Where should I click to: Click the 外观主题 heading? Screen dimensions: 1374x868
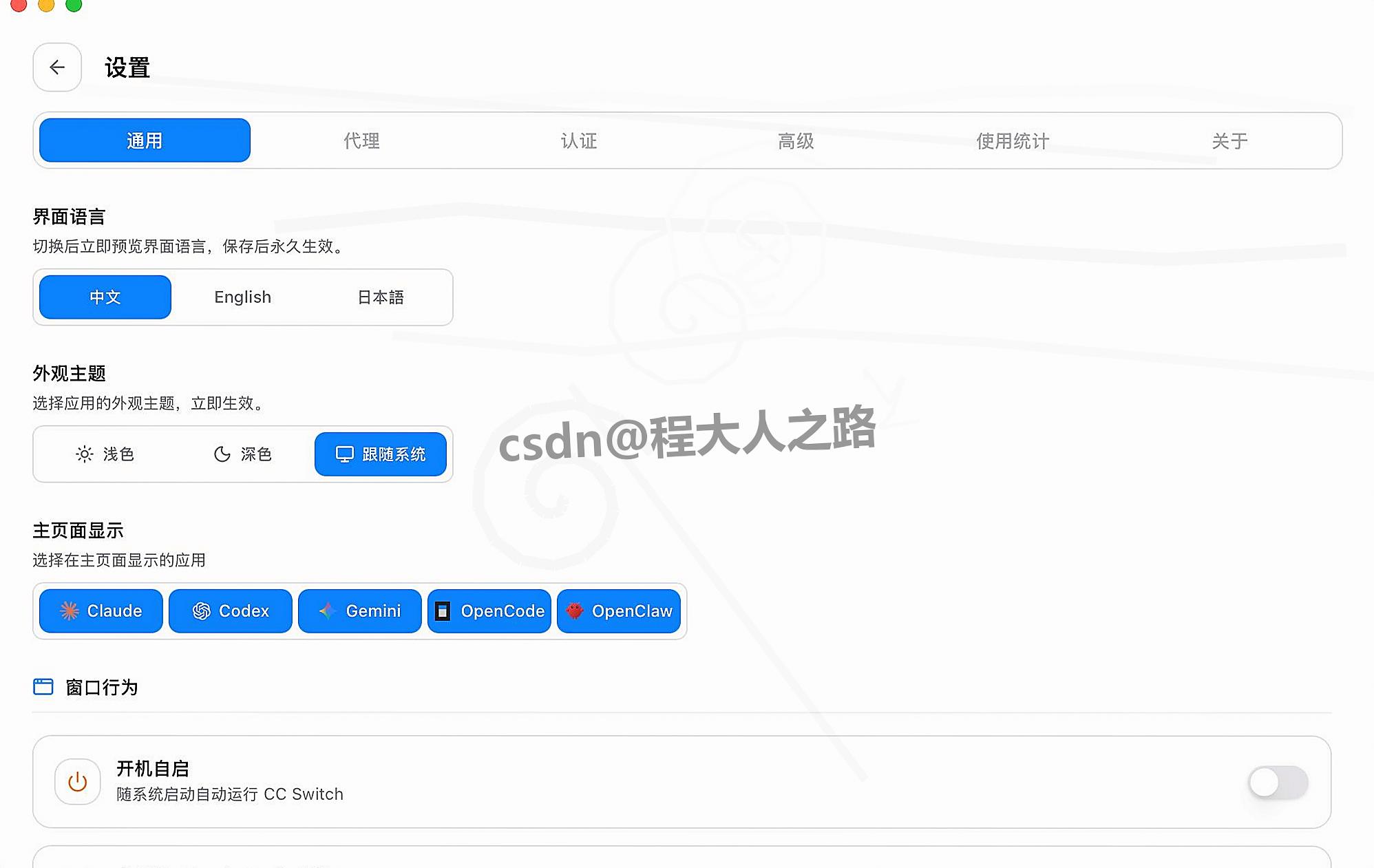[x=69, y=374]
